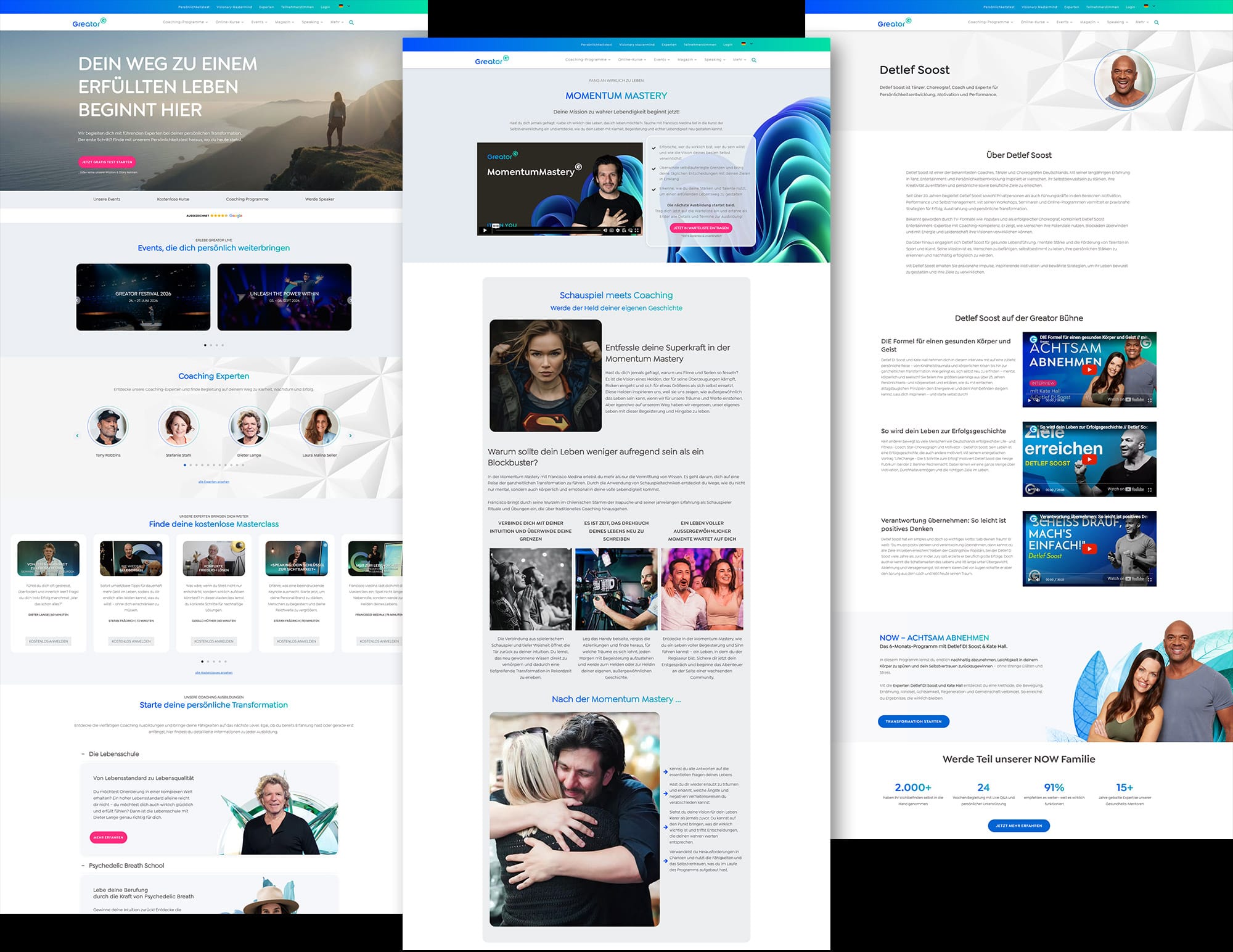Click the red YouTube play button on 'Achtsam Abnehmen' video
Image resolution: width=1233 pixels, height=952 pixels.
(1089, 369)
